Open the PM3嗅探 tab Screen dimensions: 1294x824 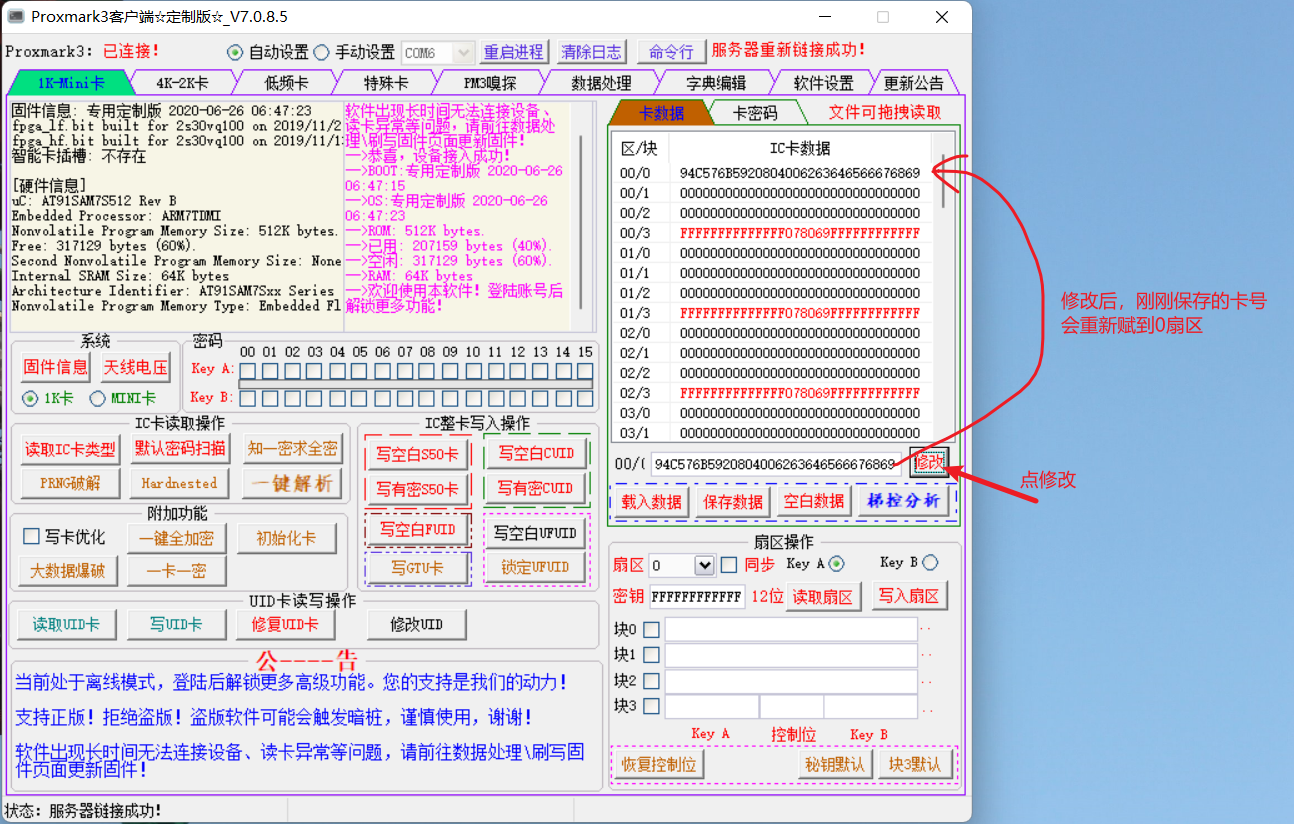pyautogui.click(x=490, y=83)
